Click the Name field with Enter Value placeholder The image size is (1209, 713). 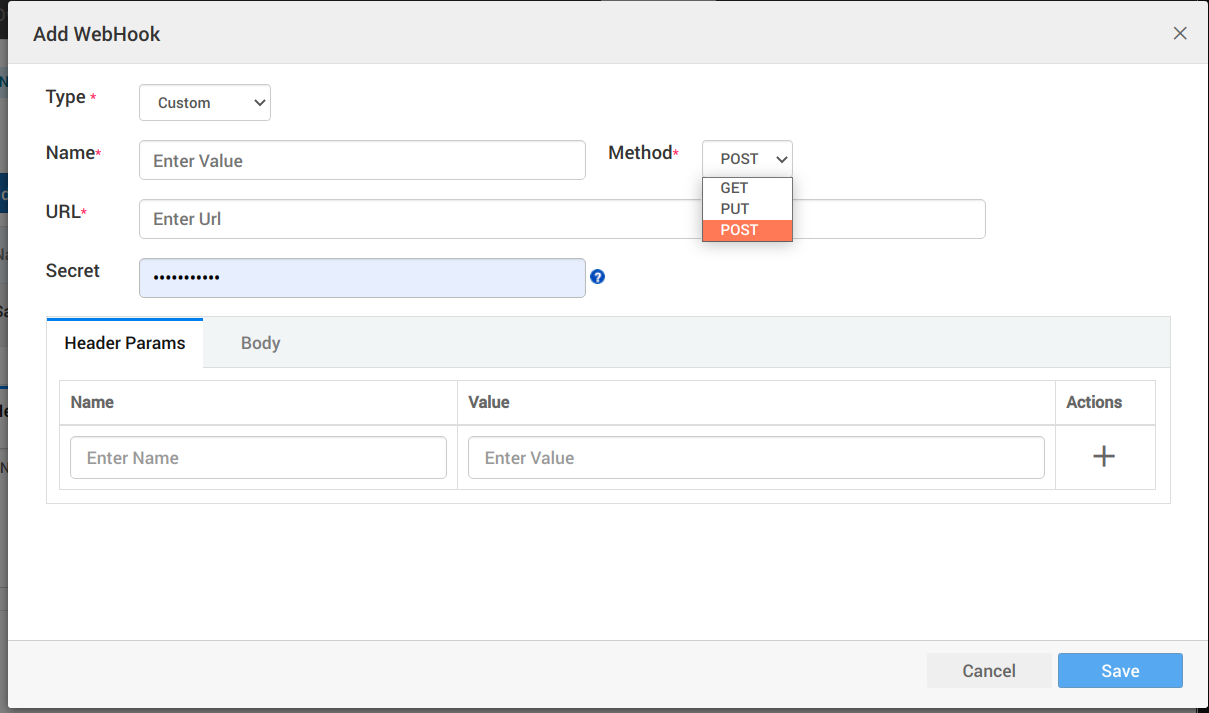[x=362, y=160]
